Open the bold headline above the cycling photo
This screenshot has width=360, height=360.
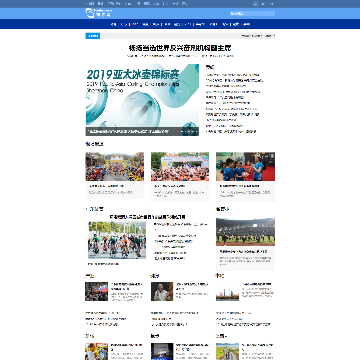[148, 217]
